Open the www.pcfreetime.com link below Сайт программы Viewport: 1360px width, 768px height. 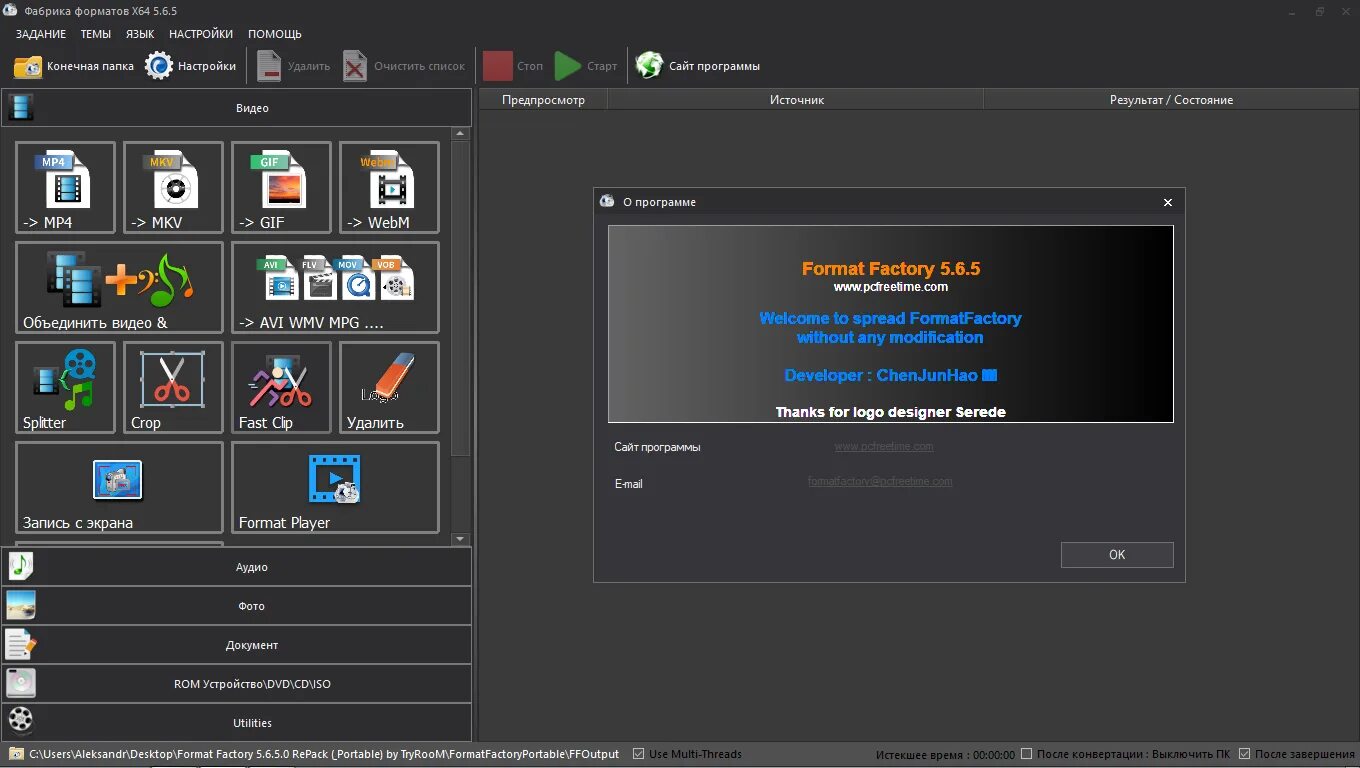tap(884, 447)
